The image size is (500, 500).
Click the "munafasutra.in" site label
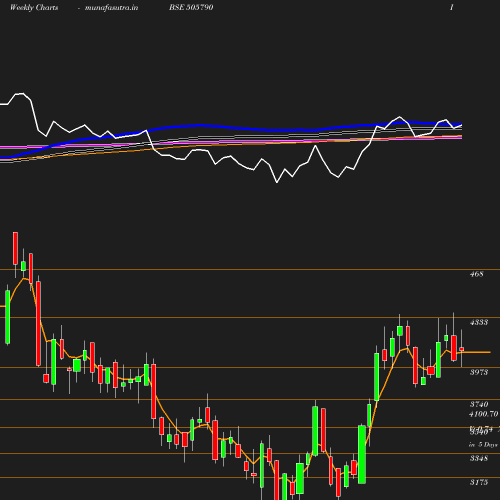111,7
